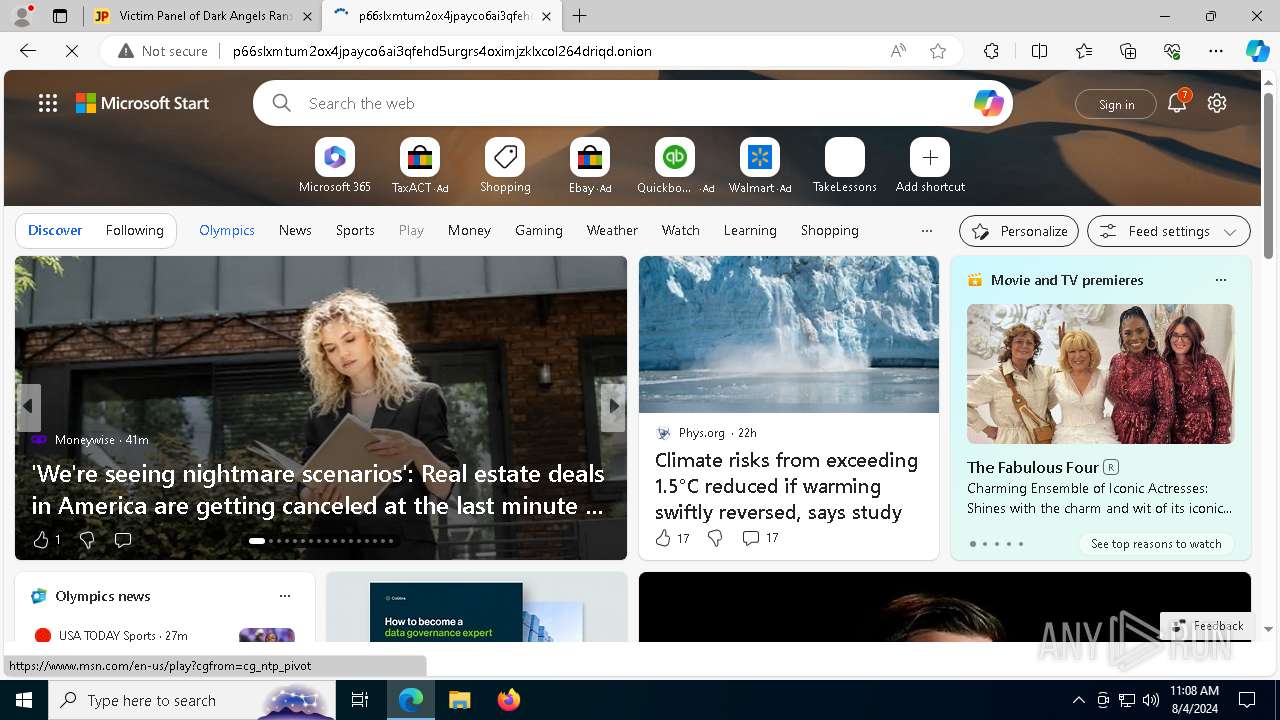
Task: Go back to previous page
Action: click(28, 51)
